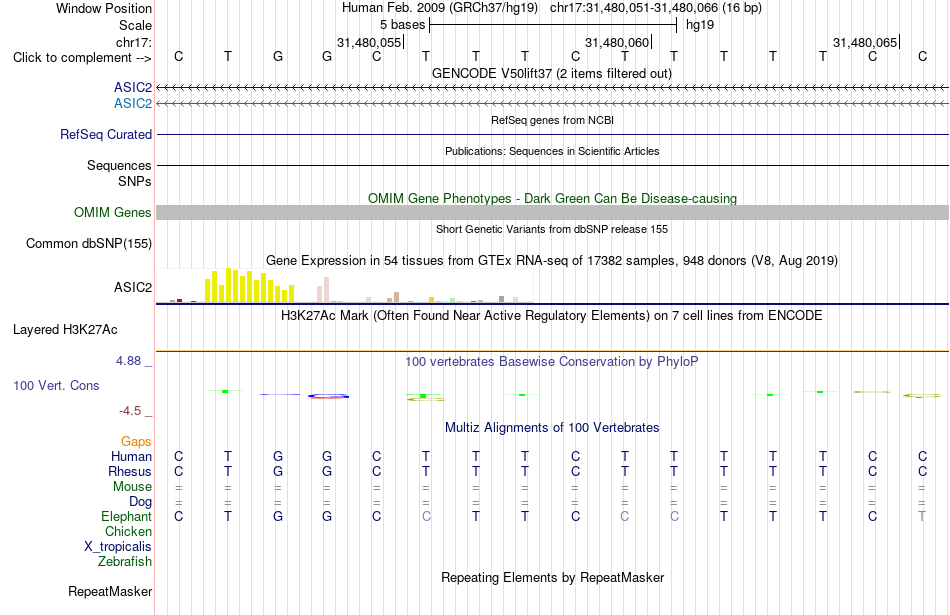Open 'Gene Expression in 54 tissues from GTEx' title

coord(552,261)
